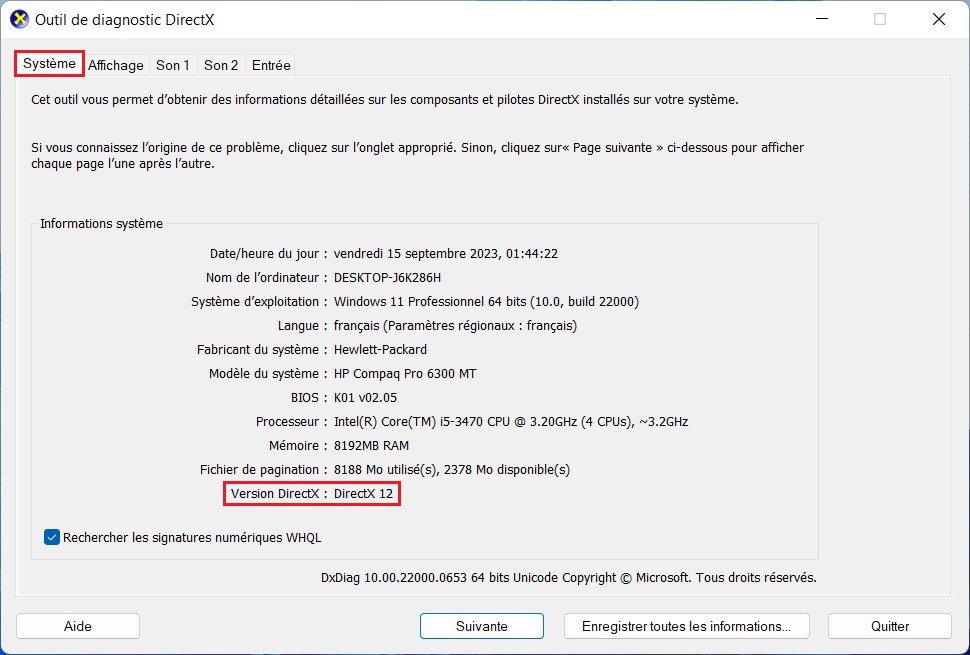
Task: Select processor value Intel Core i5-3470
Action: (x=511, y=422)
